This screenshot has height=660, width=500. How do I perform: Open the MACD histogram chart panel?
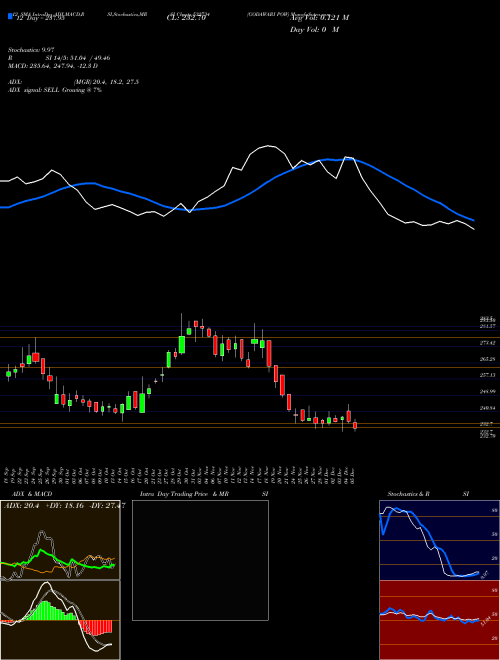(60, 620)
